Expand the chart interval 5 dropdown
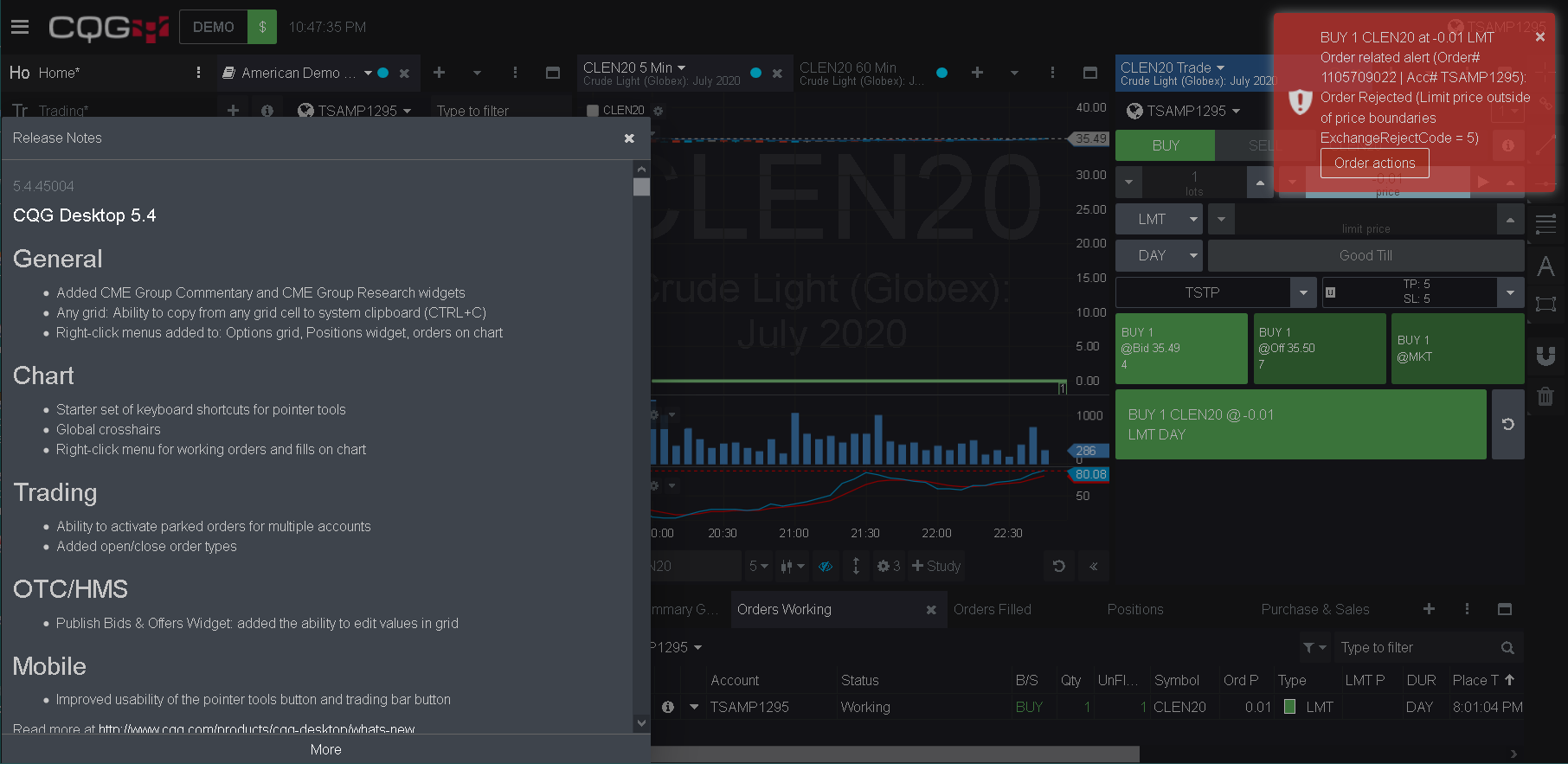The height and width of the screenshot is (770, 1568). point(758,566)
